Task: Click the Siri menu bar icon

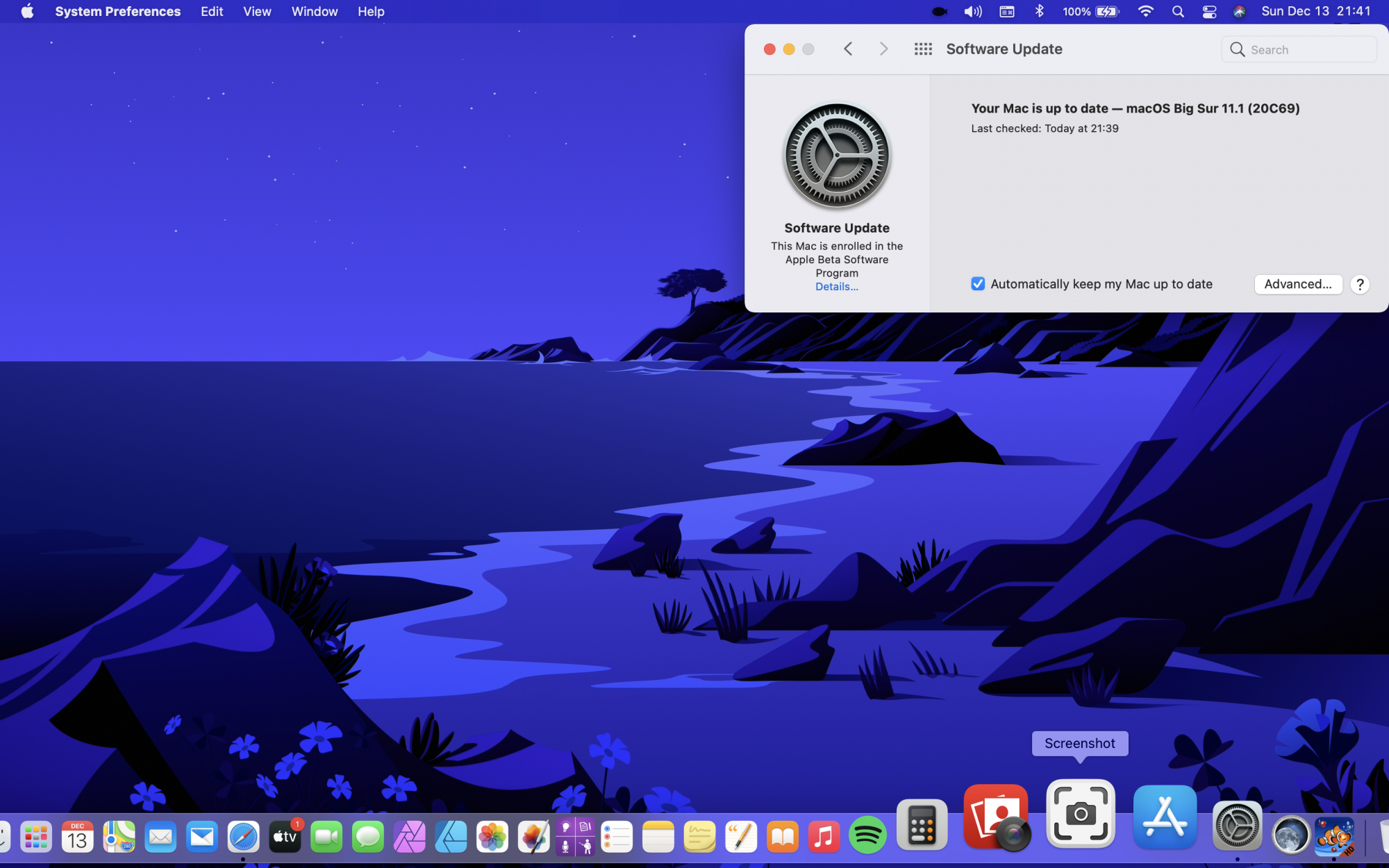Action: (1240, 12)
